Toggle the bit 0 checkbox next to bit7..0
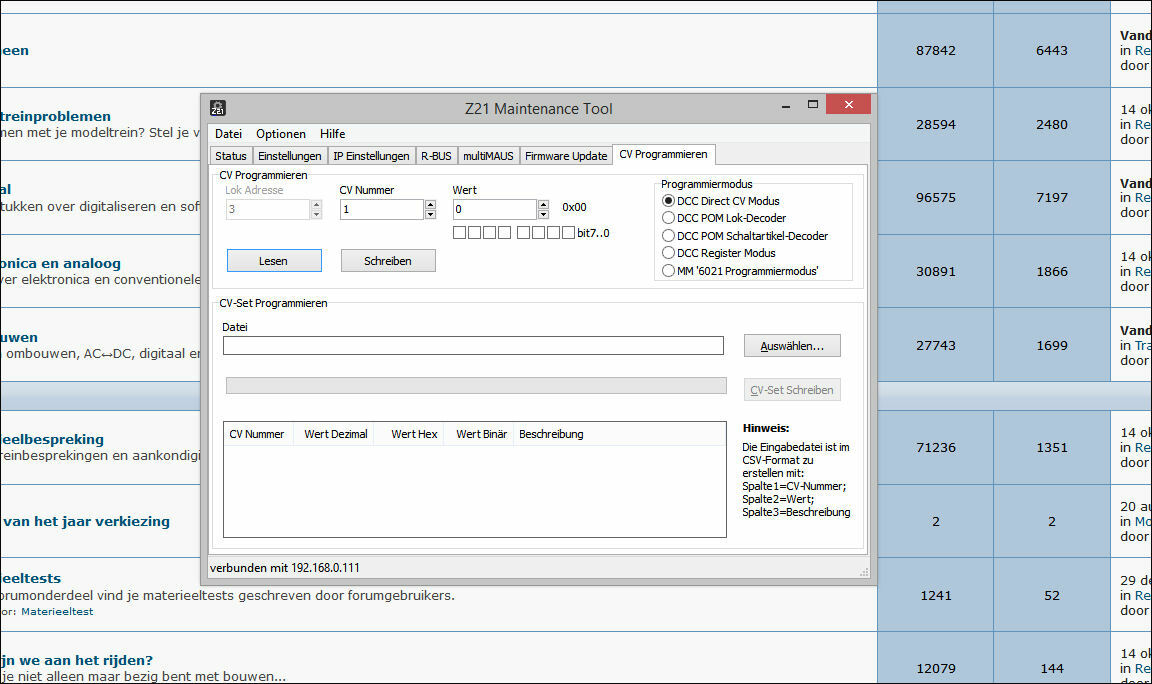 (568, 233)
